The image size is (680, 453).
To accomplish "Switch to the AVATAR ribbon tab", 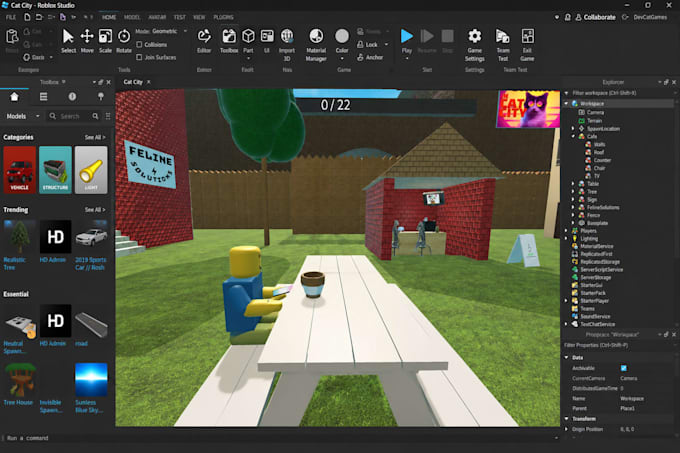I will [x=157, y=17].
